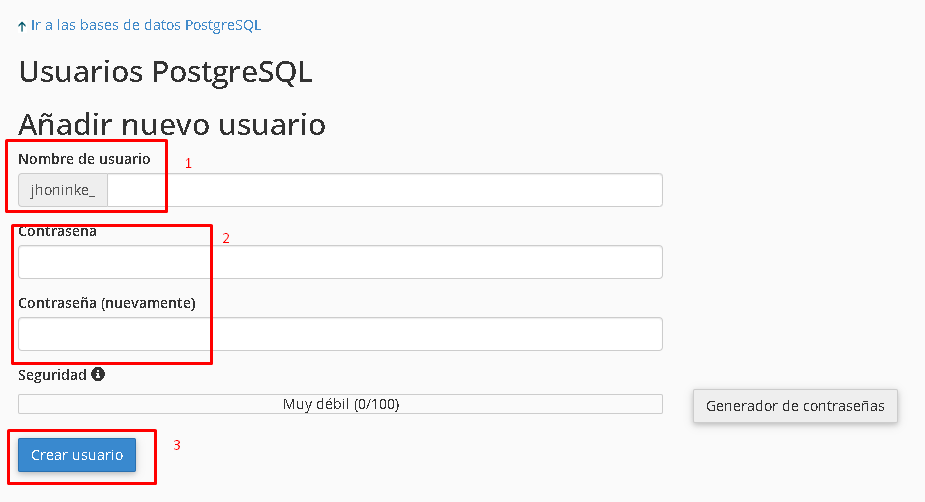Click the red annotation number 3
Viewport: 925px width, 502px height.
pos(176,445)
